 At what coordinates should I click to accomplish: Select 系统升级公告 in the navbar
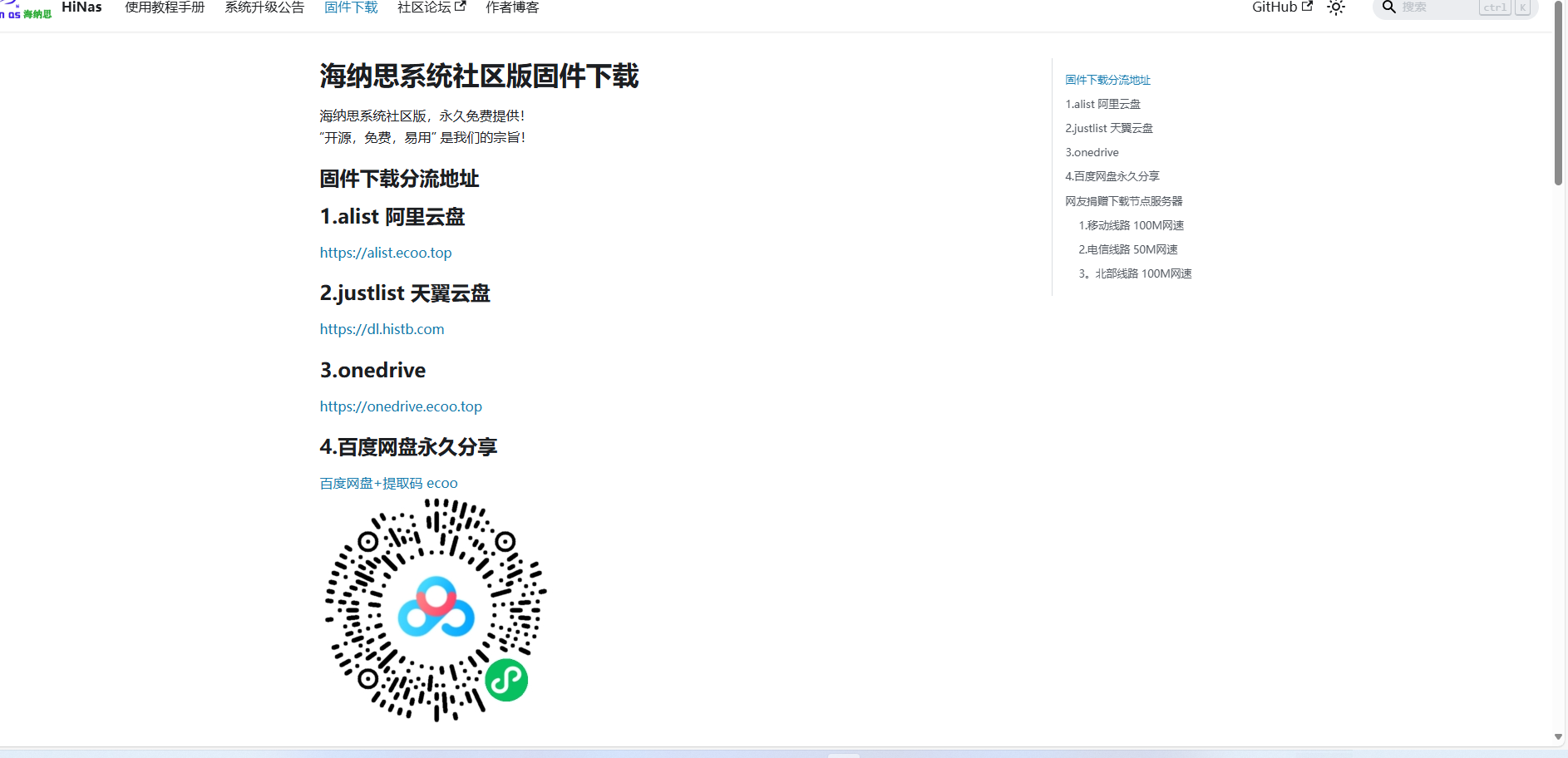(x=264, y=7)
